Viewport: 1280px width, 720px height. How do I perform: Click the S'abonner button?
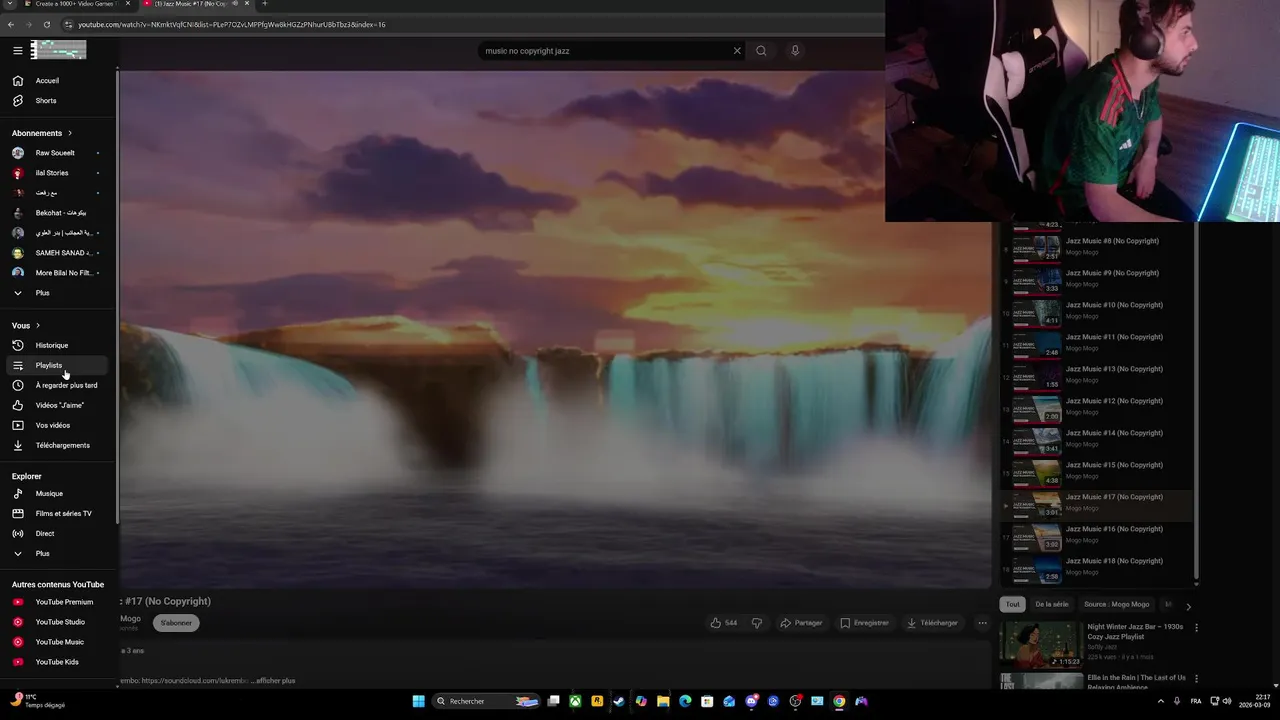pyautogui.click(x=176, y=623)
